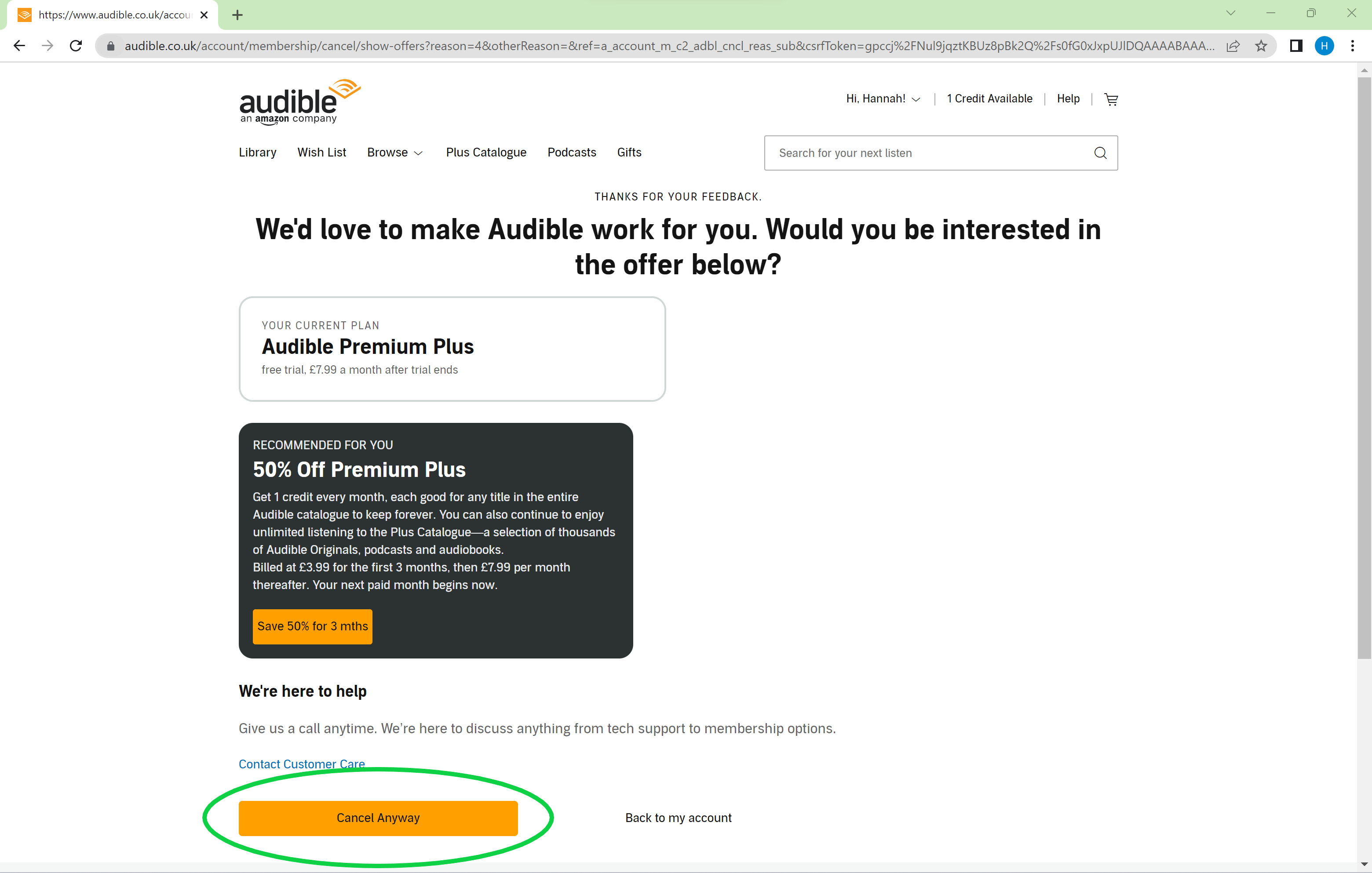Click Wish List navigation item
The image size is (1372, 873).
point(321,152)
